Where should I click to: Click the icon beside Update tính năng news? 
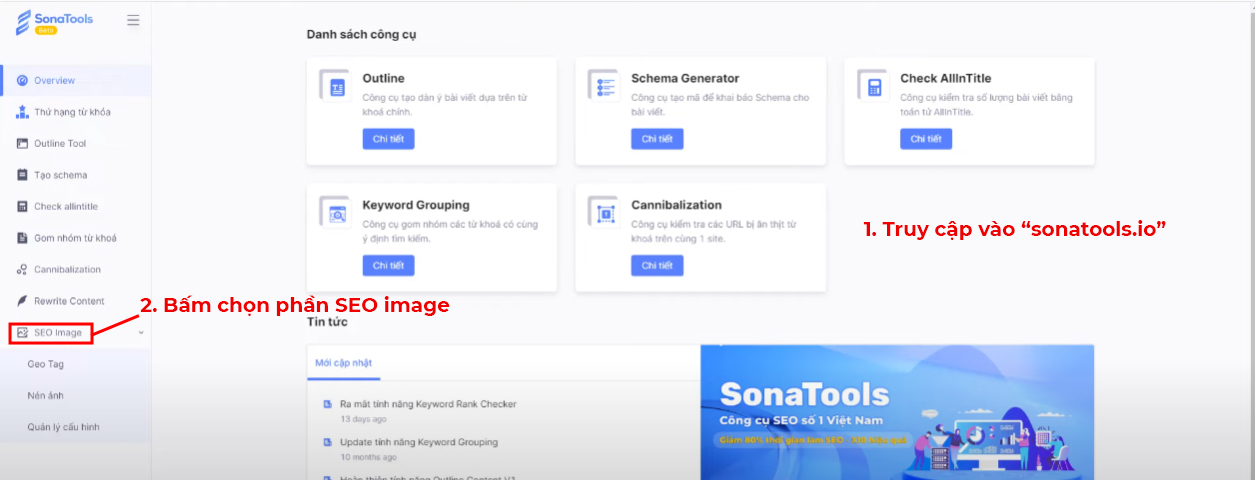[x=326, y=442]
